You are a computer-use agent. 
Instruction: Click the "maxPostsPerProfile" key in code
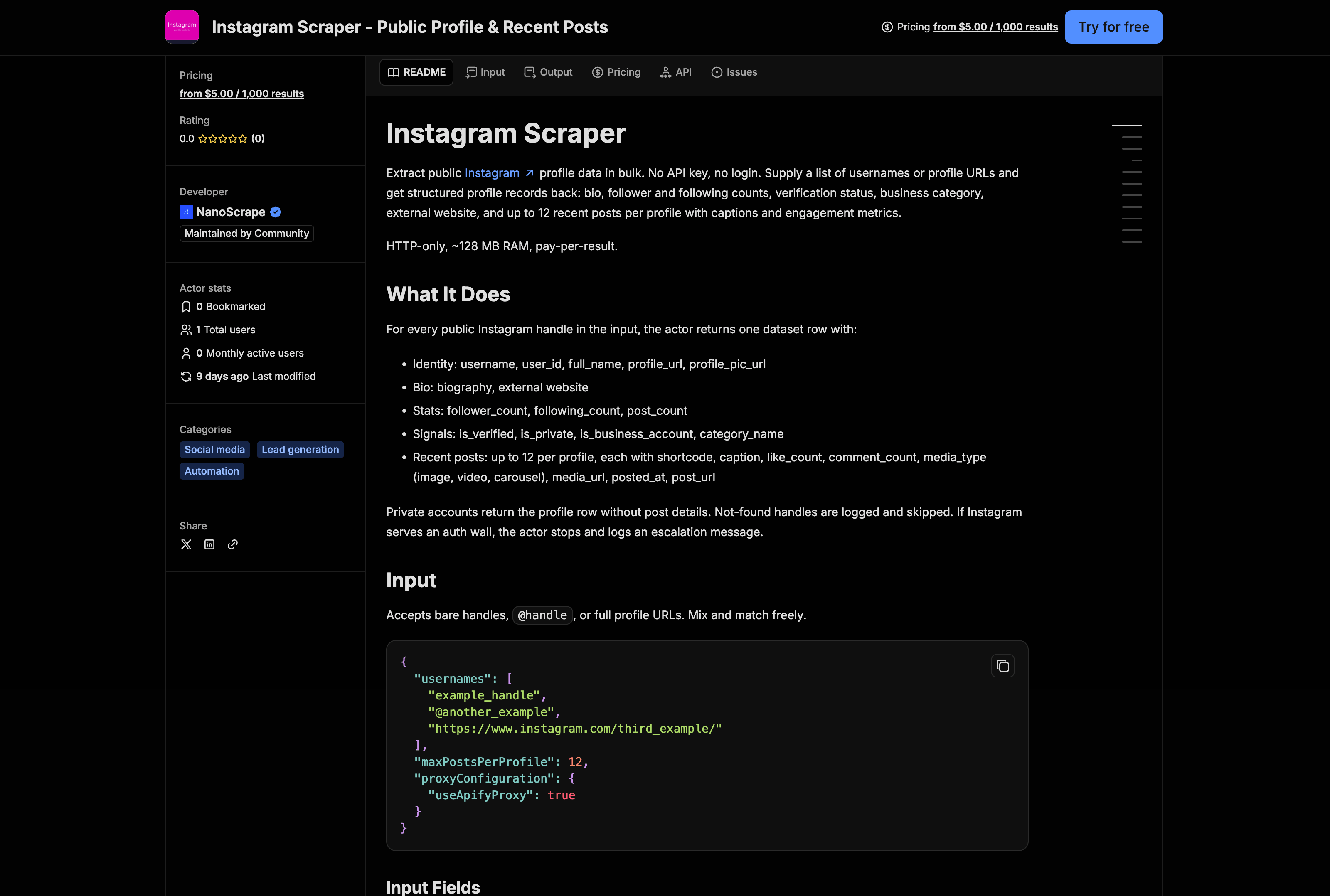click(484, 762)
